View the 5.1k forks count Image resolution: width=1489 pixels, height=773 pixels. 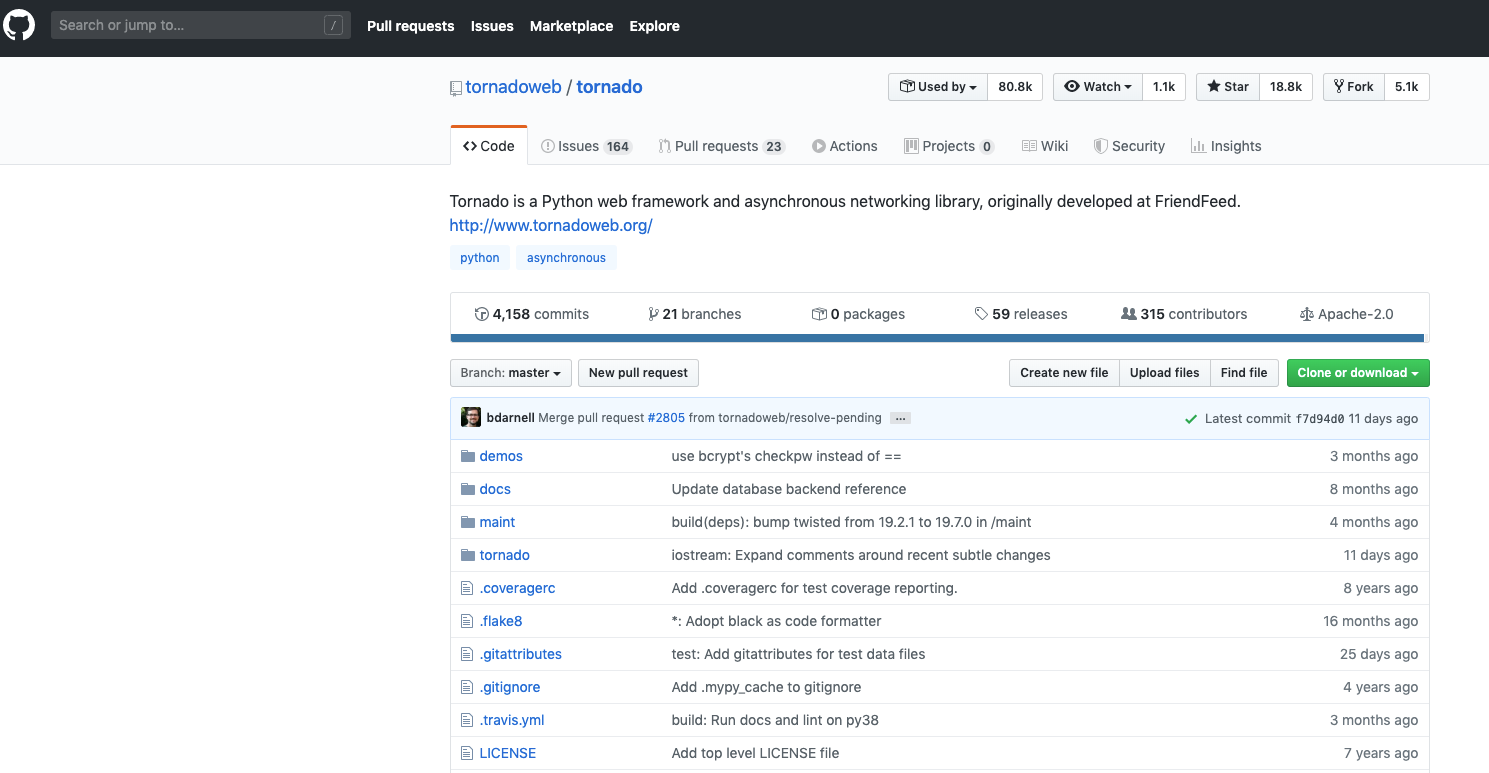click(x=1407, y=87)
